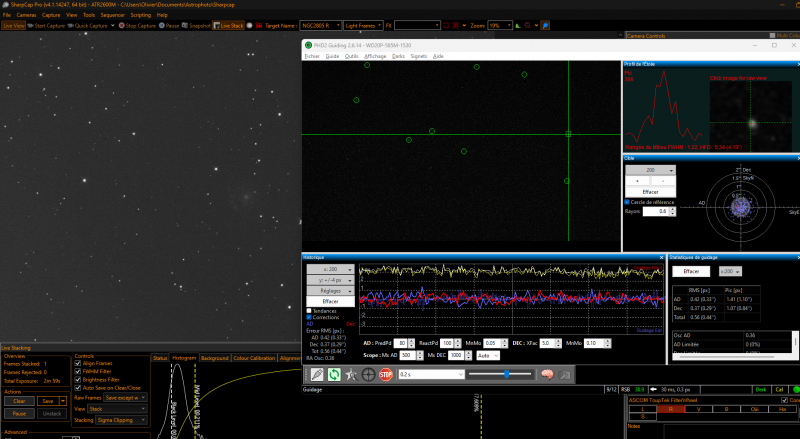
Task: Uncheck the Corrections checkbox
Action: 309,317
